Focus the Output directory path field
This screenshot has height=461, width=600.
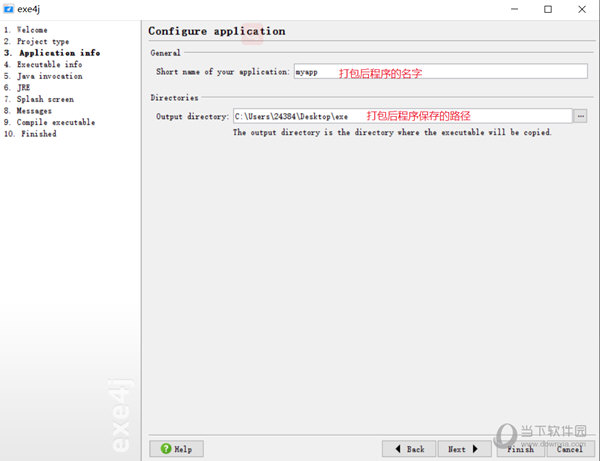pyautogui.click(x=403, y=116)
